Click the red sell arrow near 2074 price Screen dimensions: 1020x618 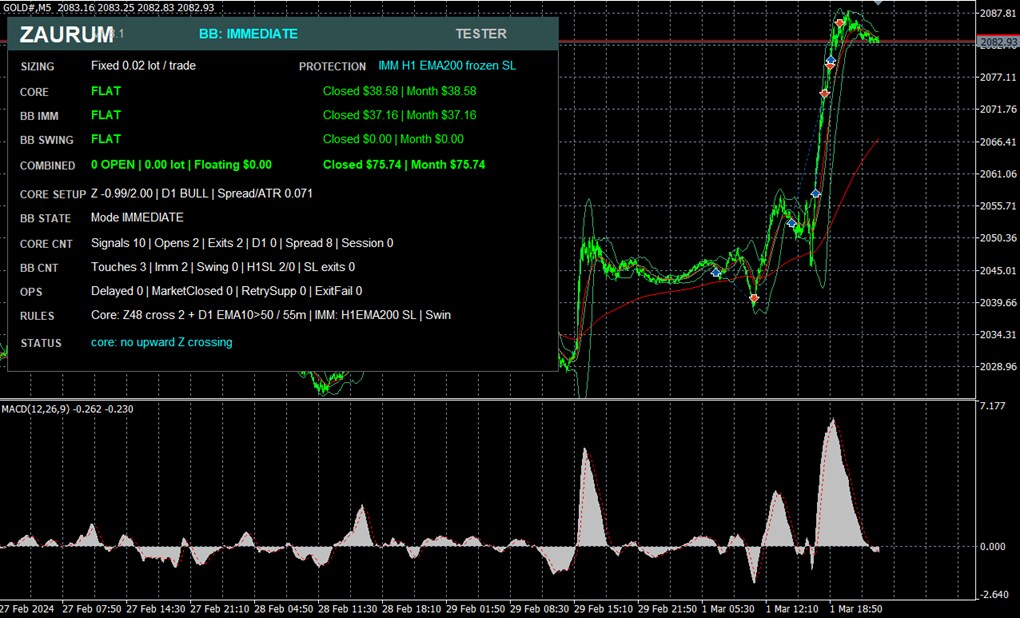[824, 94]
